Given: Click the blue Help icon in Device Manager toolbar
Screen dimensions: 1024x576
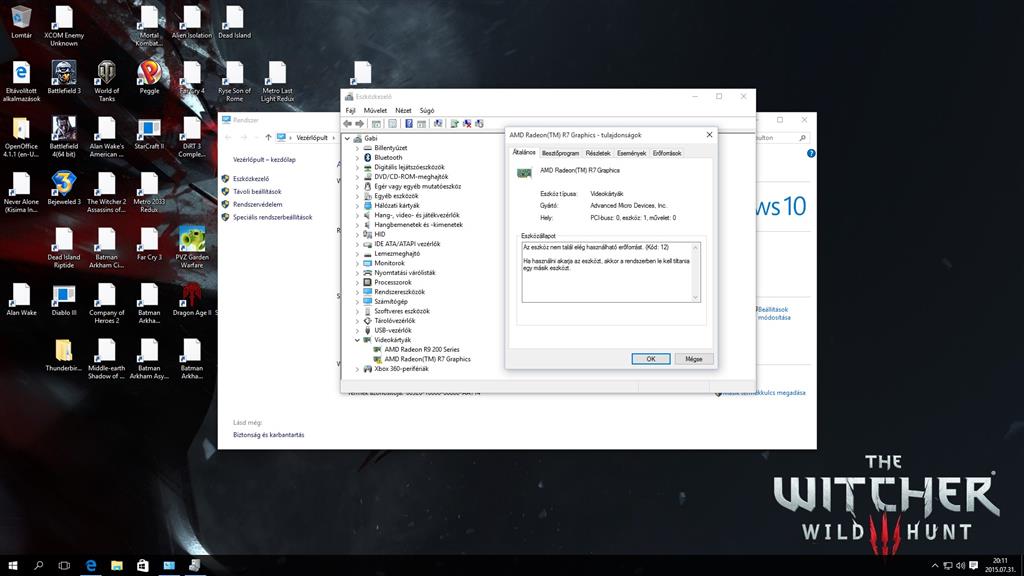Looking at the screenshot, I should [x=409, y=123].
